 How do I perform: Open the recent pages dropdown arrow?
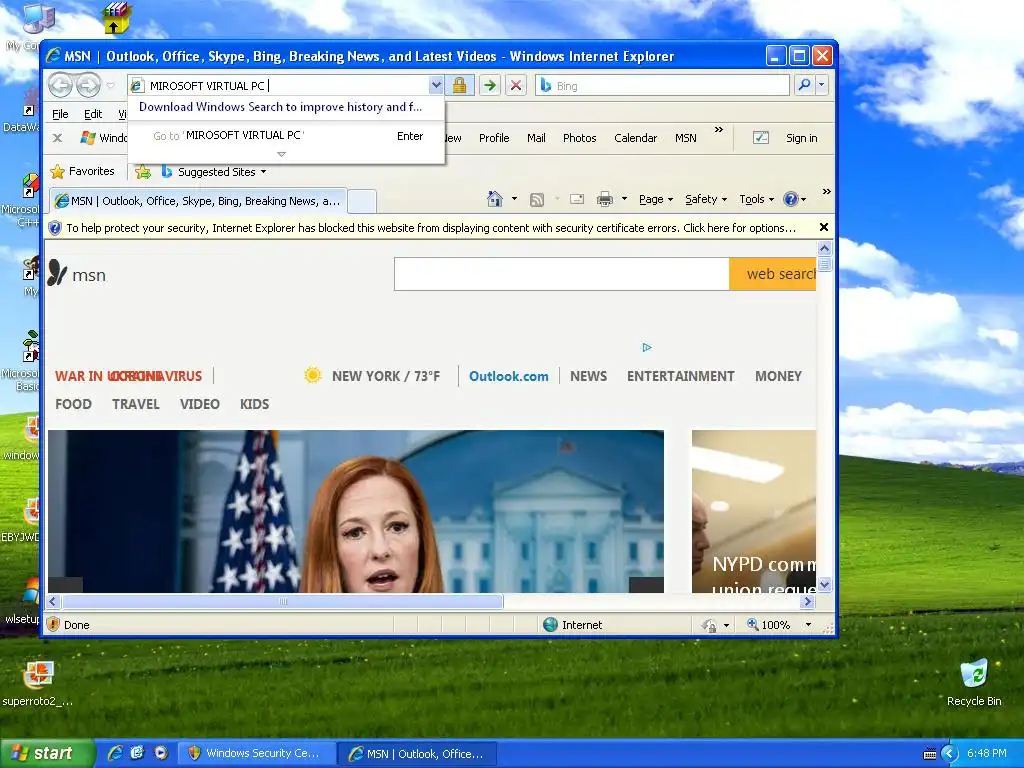point(110,86)
